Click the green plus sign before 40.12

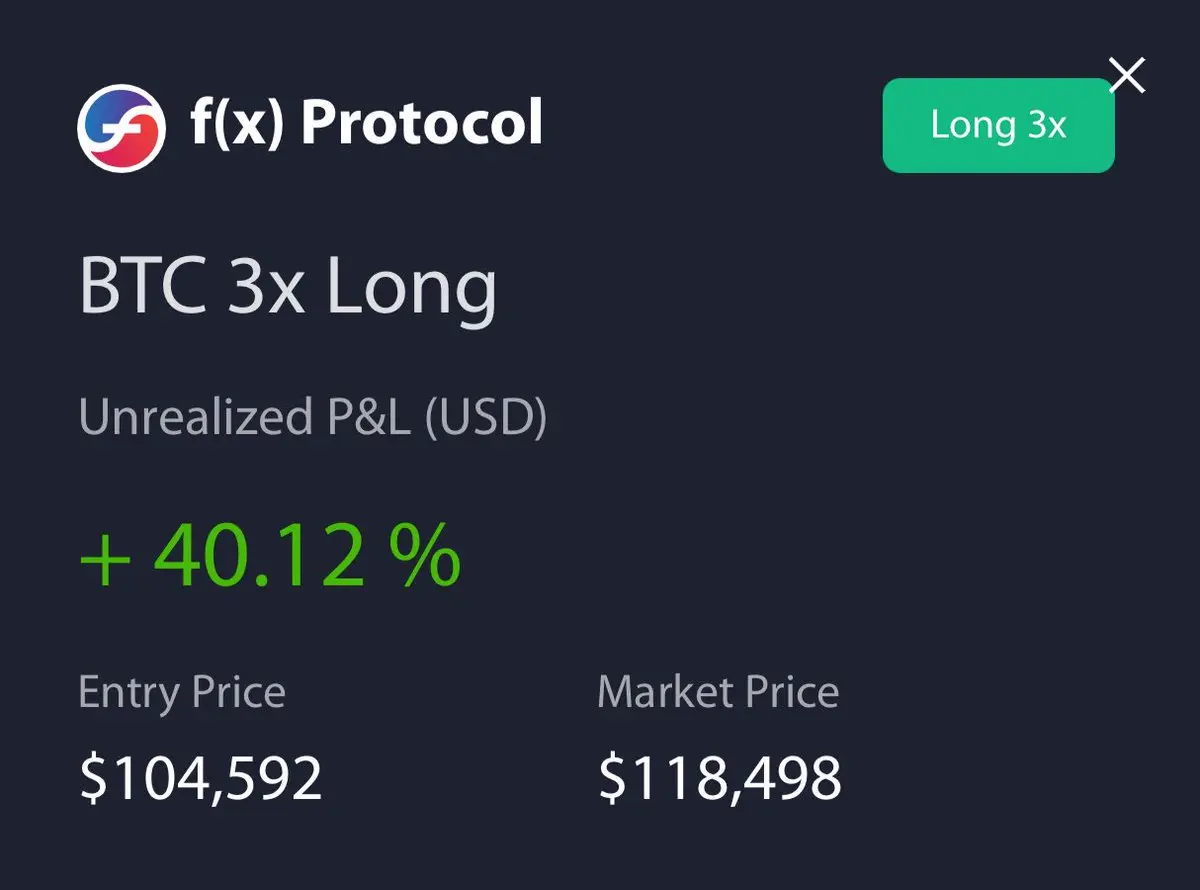tap(105, 559)
